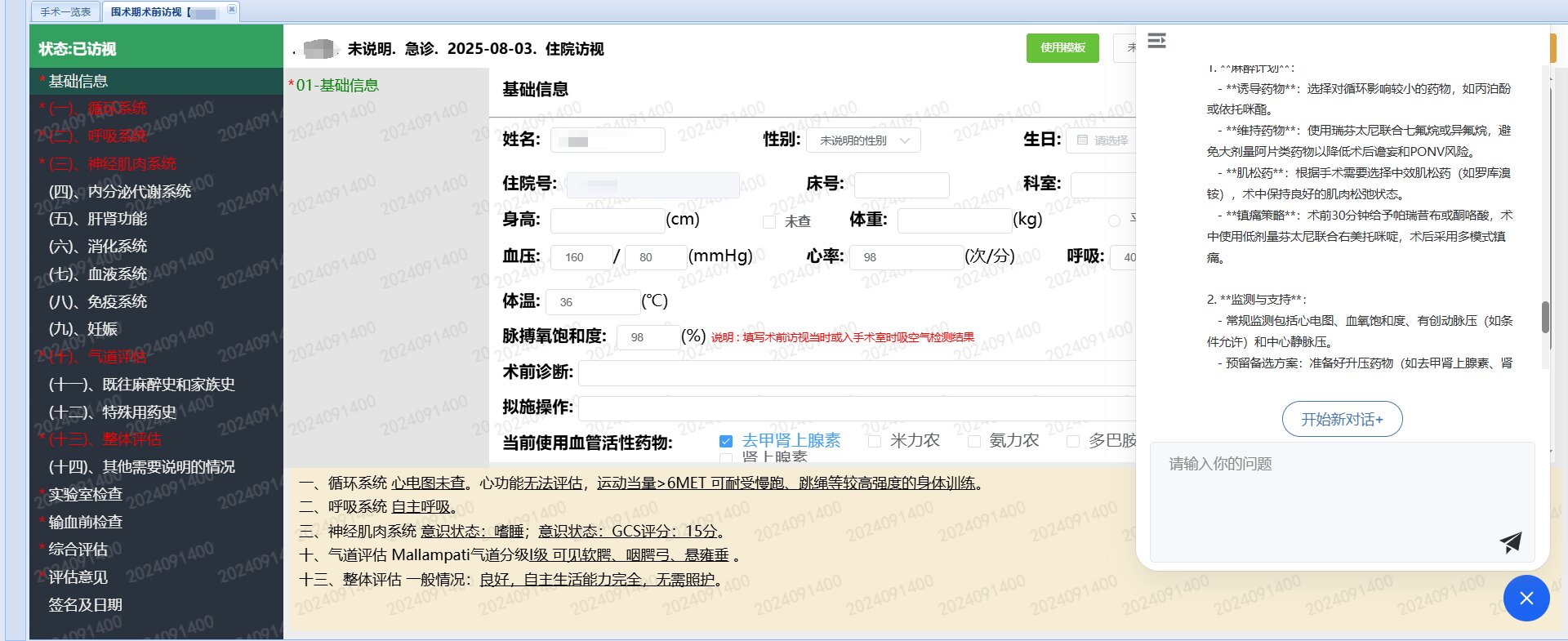The height and width of the screenshot is (641, 1568).
Task: Open the 性别 gender dropdown
Action: click(x=863, y=140)
